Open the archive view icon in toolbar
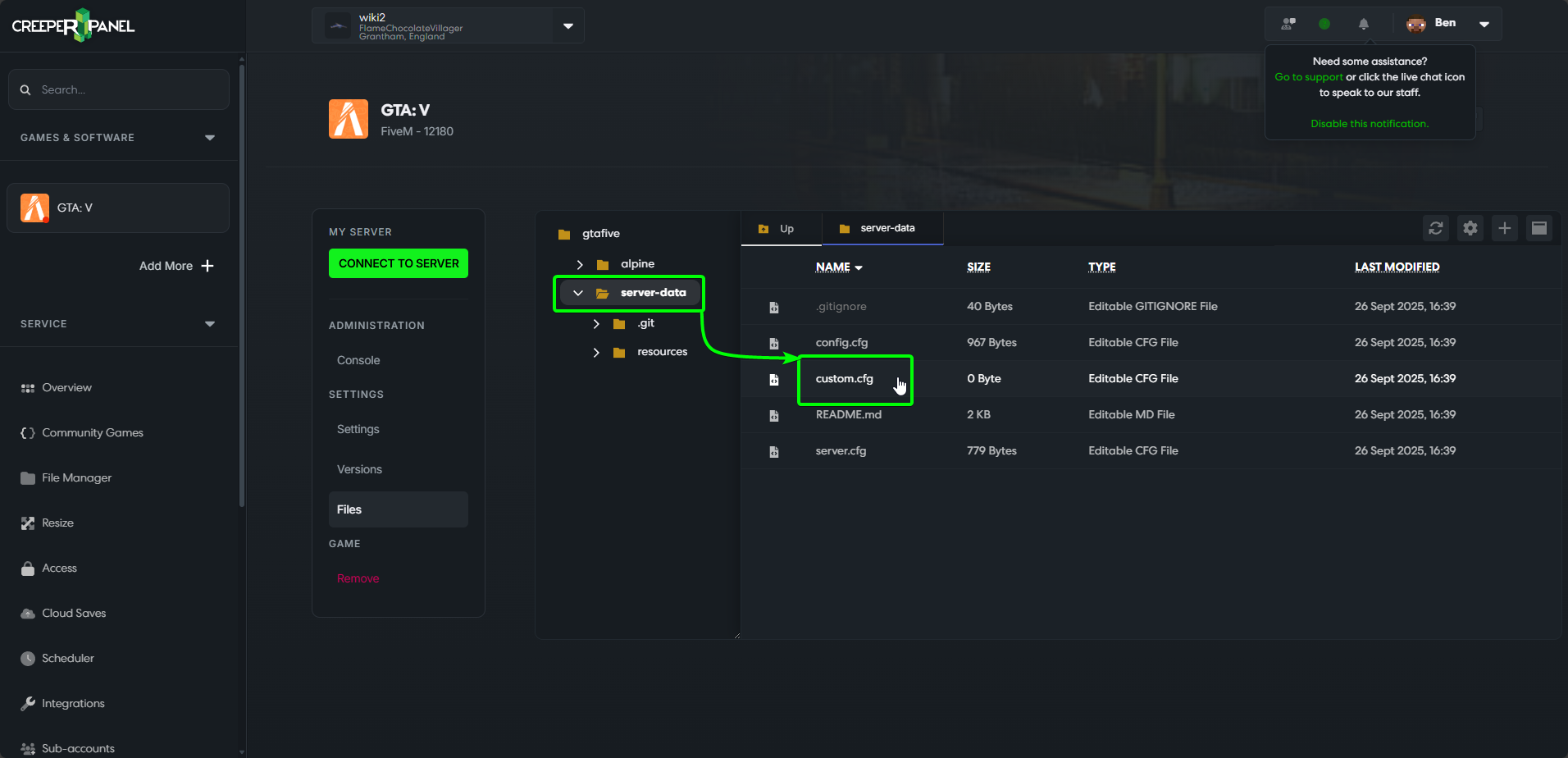The height and width of the screenshot is (758, 1568). (1539, 228)
